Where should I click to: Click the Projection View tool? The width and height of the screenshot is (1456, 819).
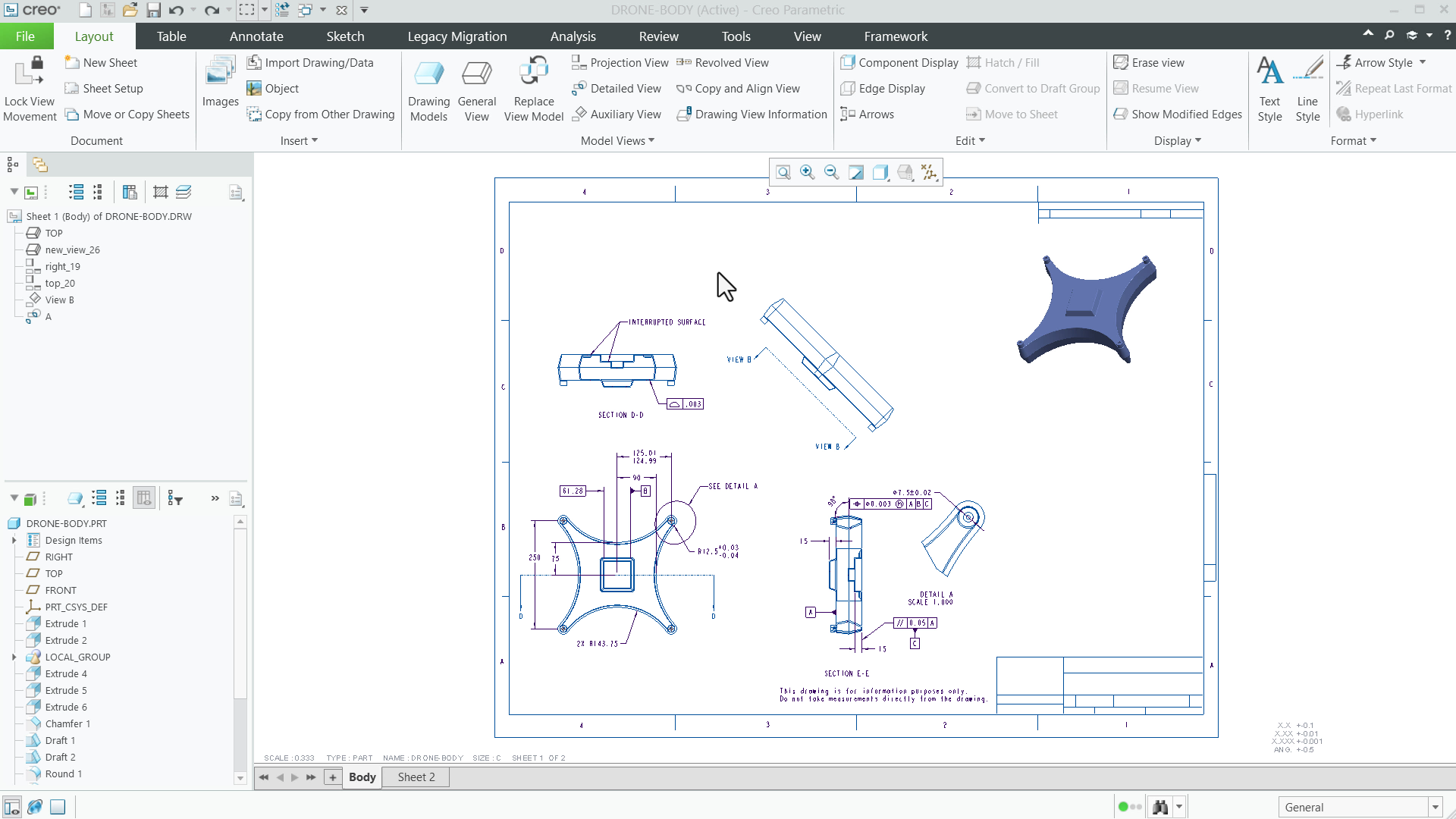coord(620,63)
